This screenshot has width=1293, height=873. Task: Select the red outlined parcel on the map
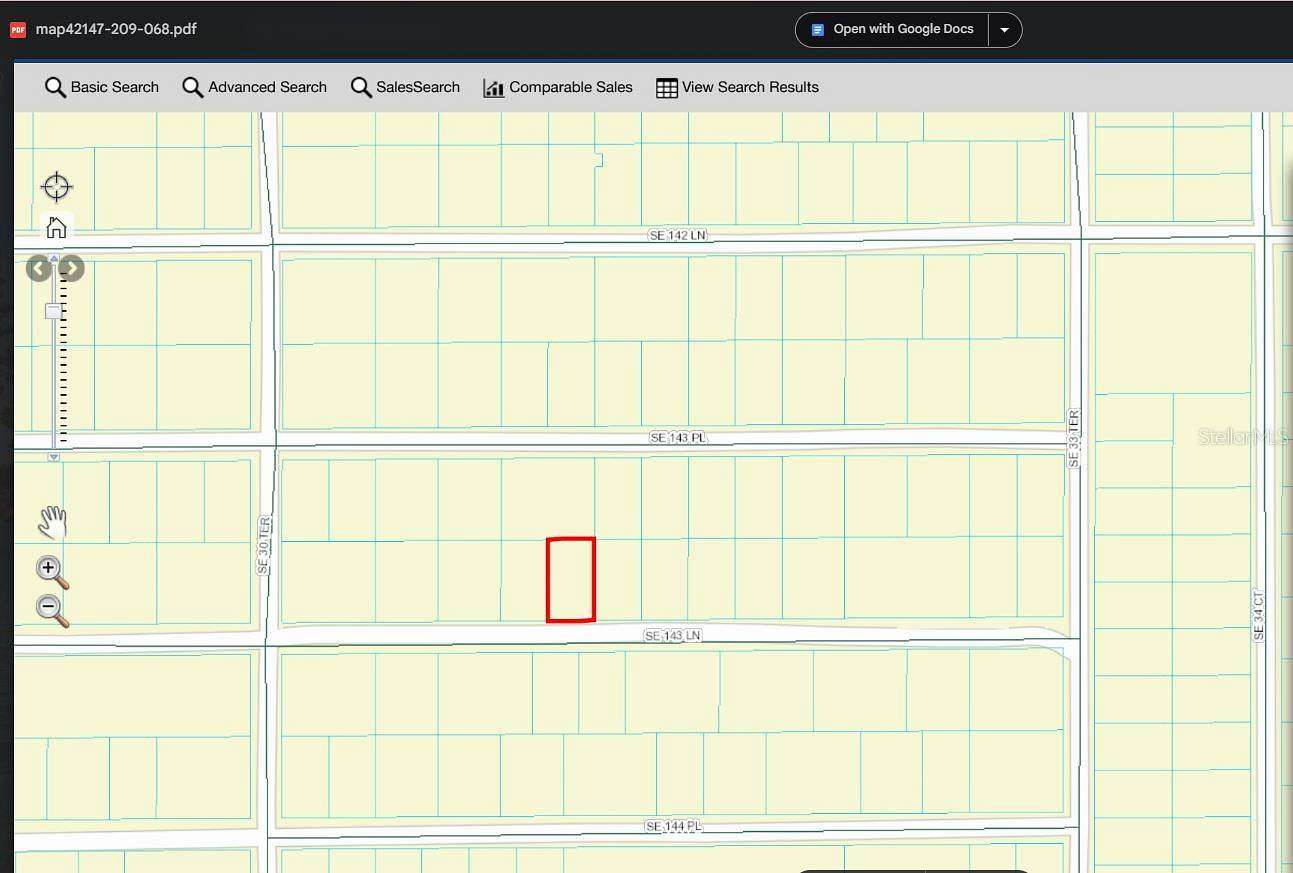click(571, 579)
